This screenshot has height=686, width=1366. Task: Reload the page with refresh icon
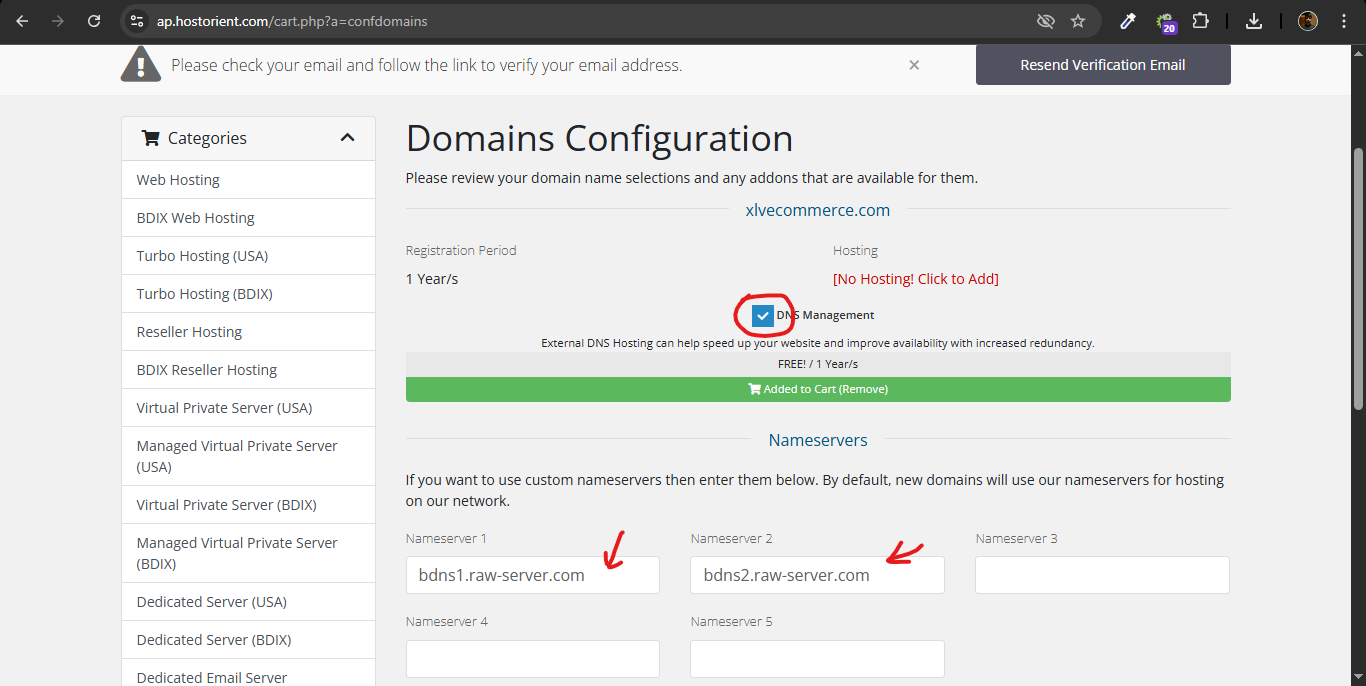click(94, 21)
